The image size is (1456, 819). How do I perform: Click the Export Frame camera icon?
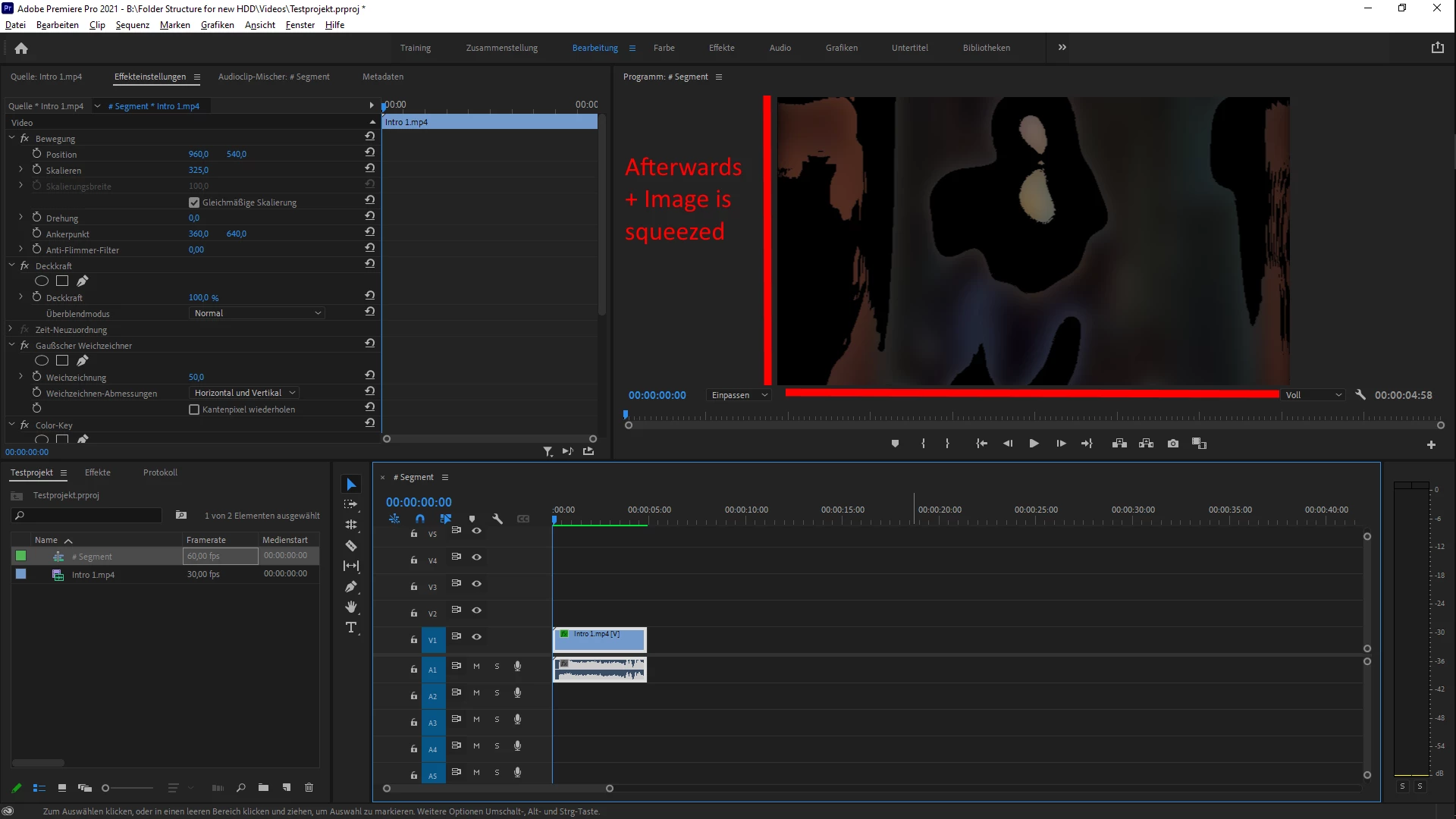pyautogui.click(x=1173, y=444)
